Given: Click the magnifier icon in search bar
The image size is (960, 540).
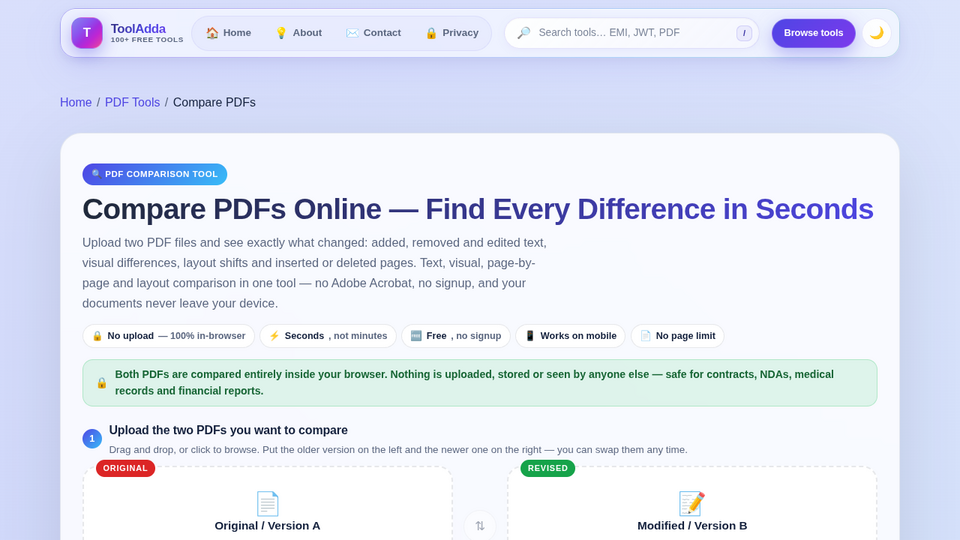Looking at the screenshot, I should click(523, 33).
